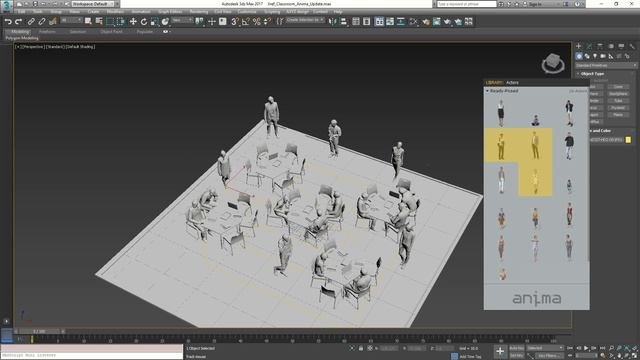
Task: Click the Render Production teapot icon
Action: point(447,22)
